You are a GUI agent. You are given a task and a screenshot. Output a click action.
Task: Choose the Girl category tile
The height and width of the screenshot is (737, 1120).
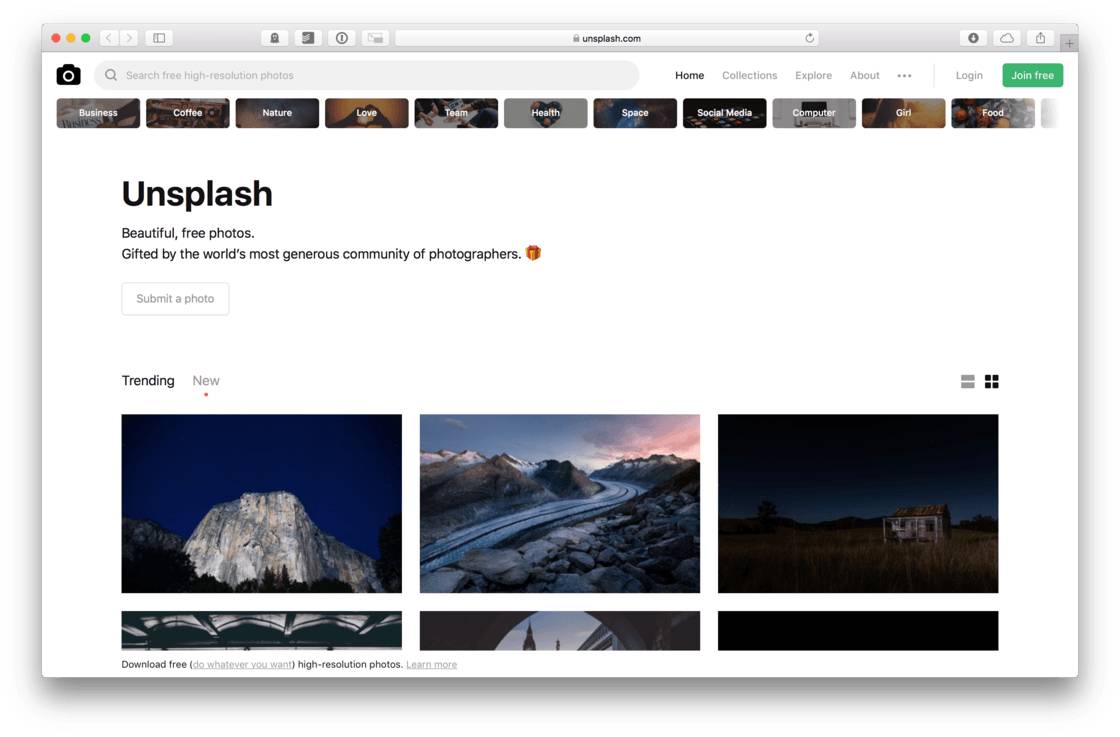point(904,113)
